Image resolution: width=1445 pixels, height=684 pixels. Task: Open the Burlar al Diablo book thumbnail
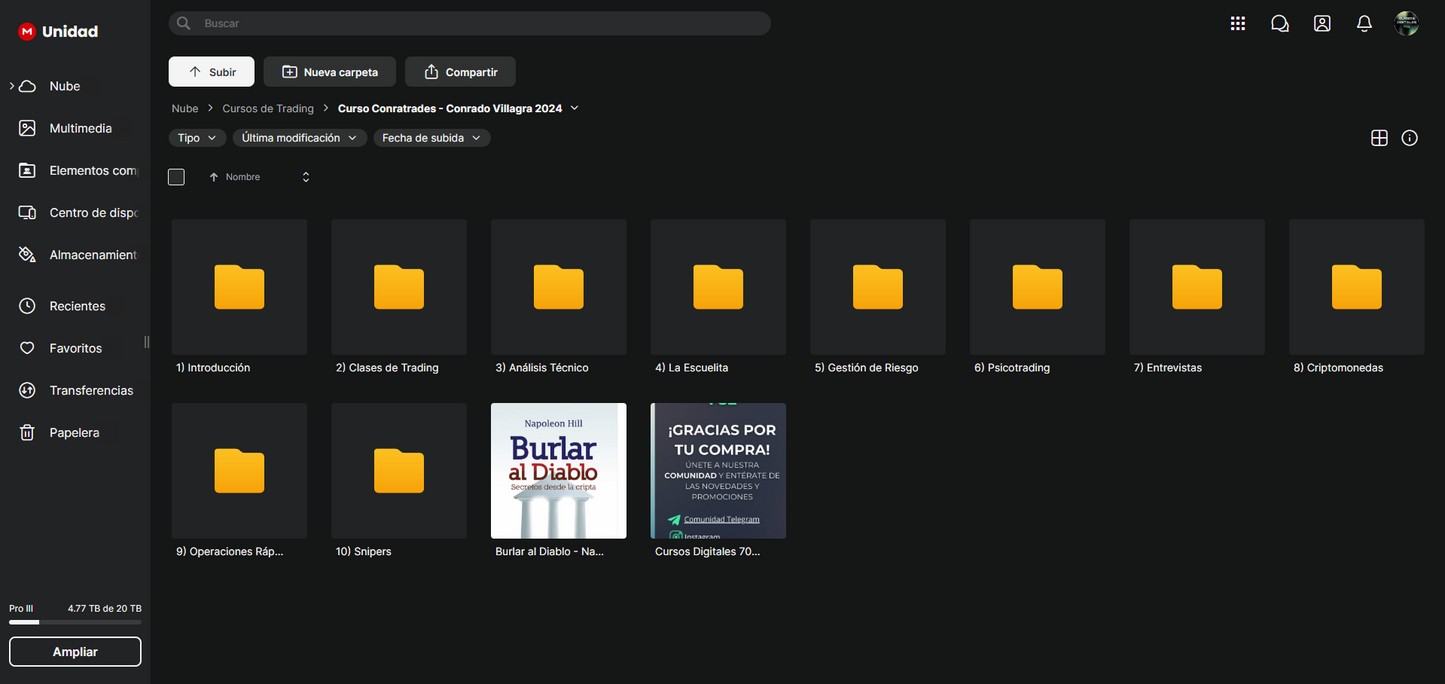(558, 471)
